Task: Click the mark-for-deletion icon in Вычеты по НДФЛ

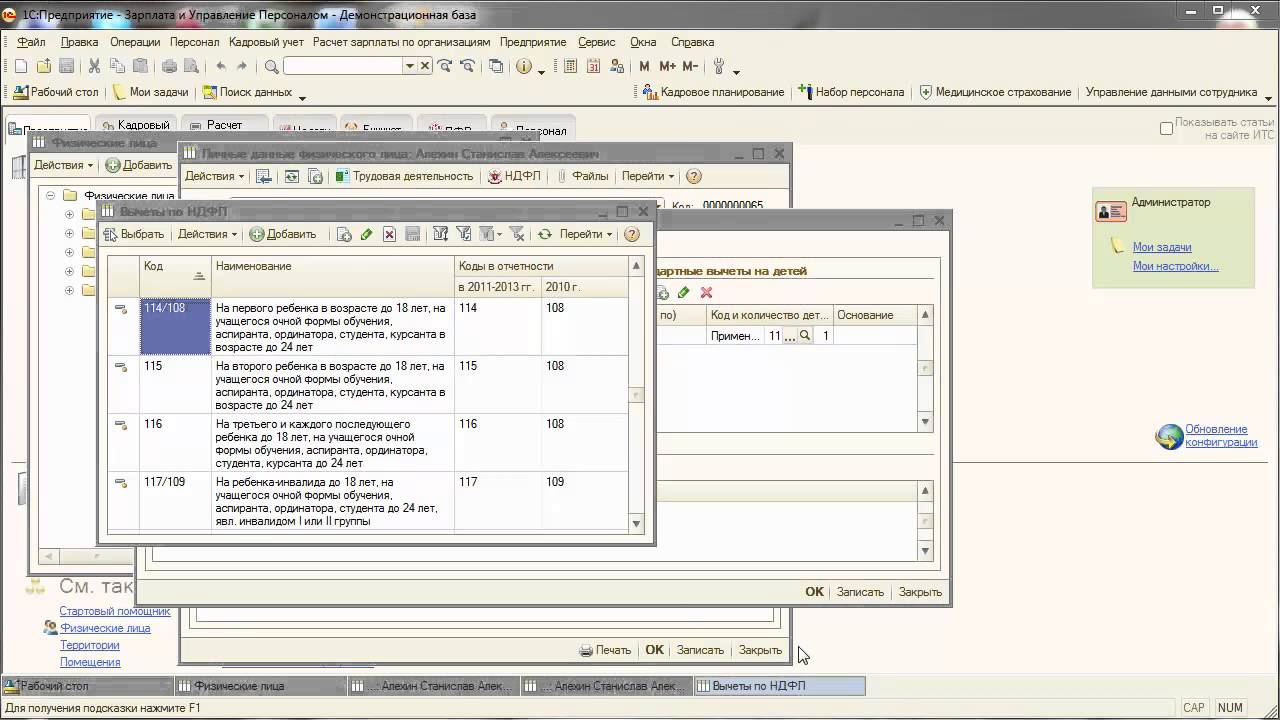Action: 390,234
